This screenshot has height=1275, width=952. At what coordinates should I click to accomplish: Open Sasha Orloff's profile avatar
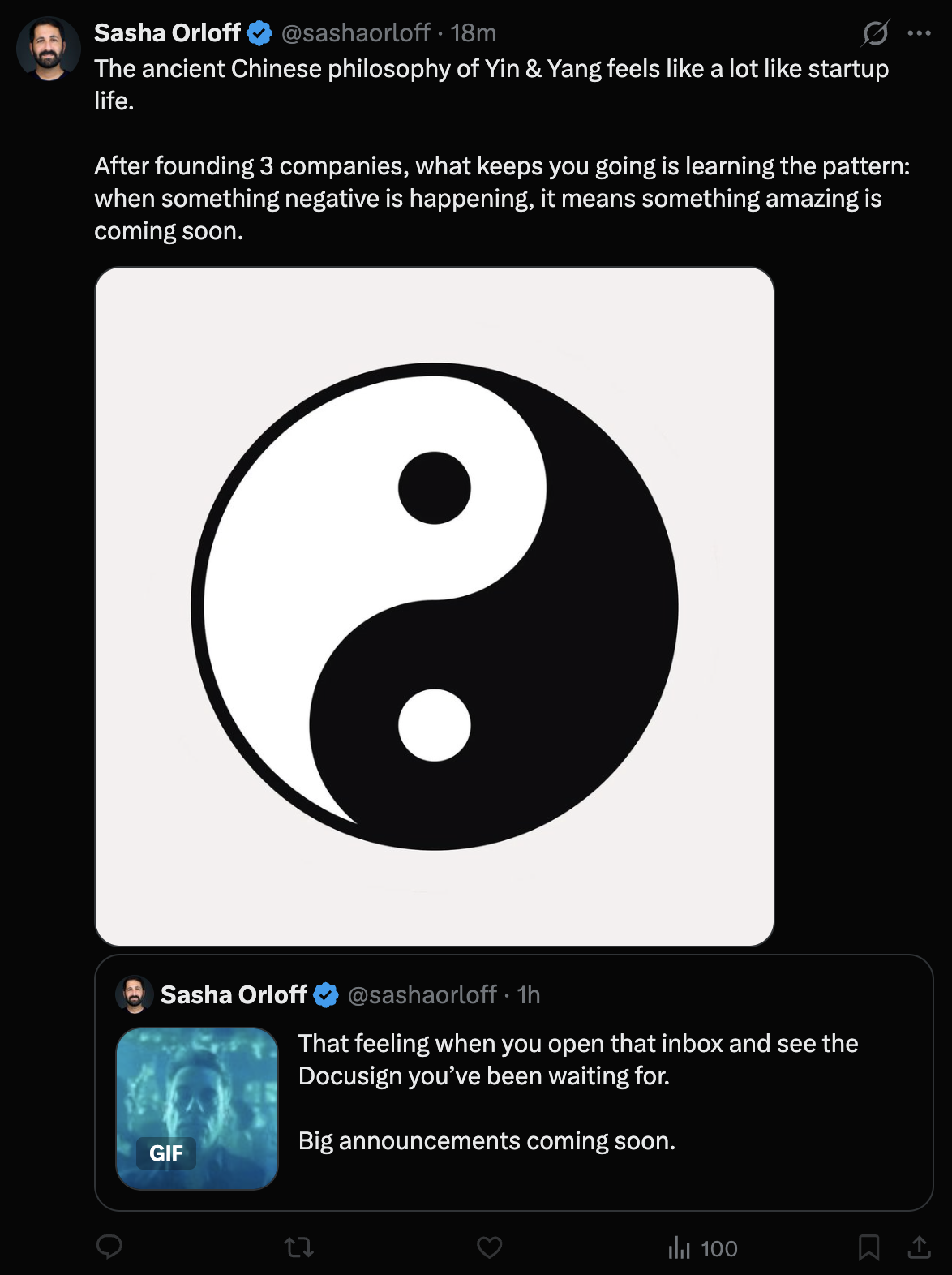click(x=49, y=49)
